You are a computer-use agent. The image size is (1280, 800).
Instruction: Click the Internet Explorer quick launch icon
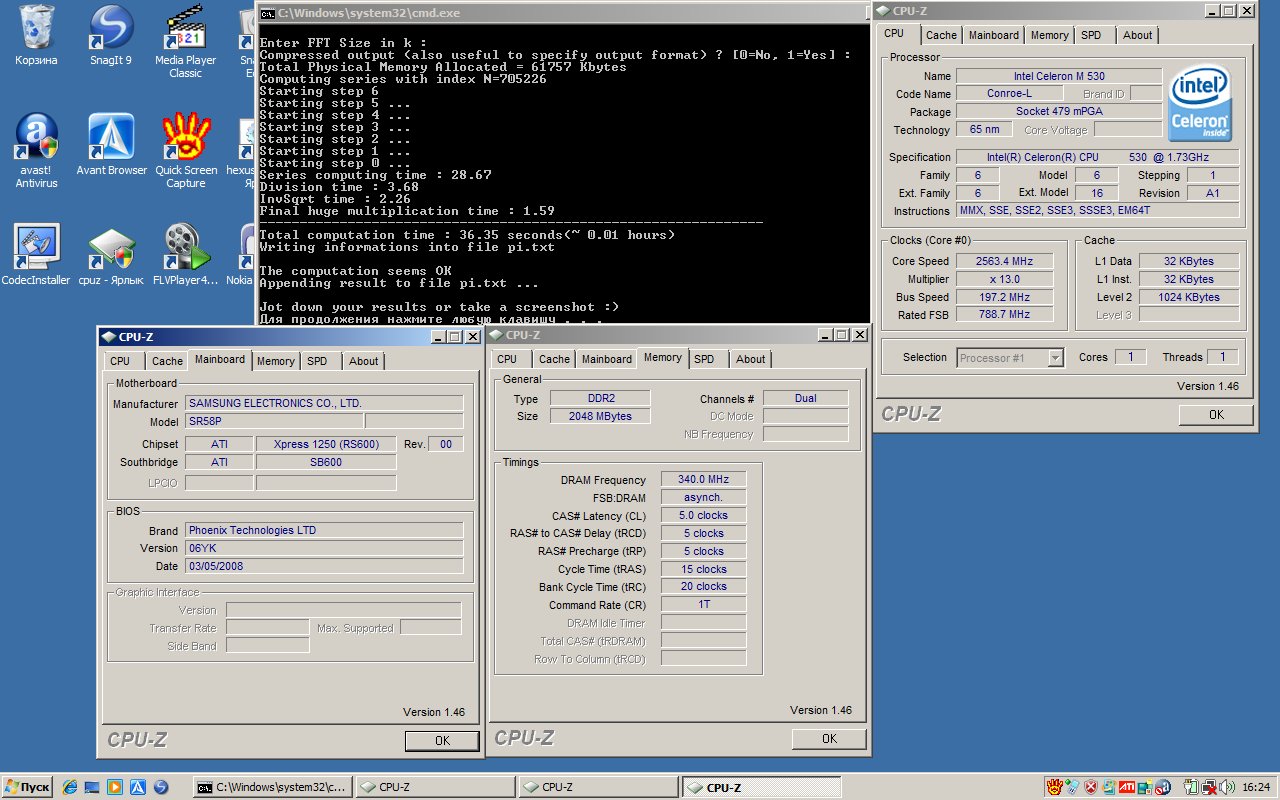[x=70, y=787]
